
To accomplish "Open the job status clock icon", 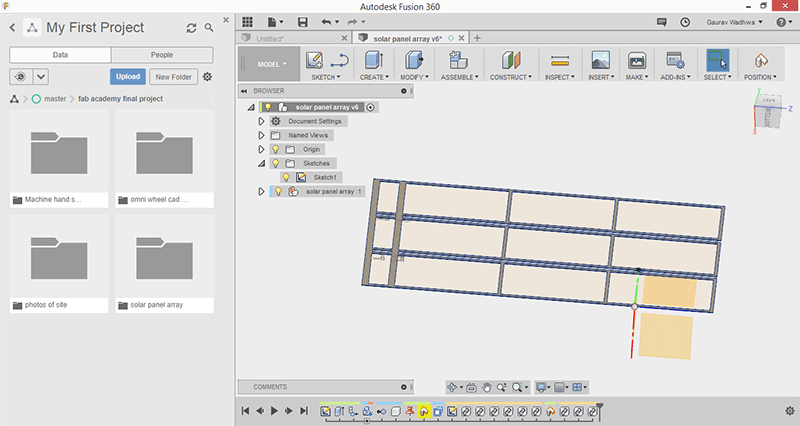I will [683, 21].
